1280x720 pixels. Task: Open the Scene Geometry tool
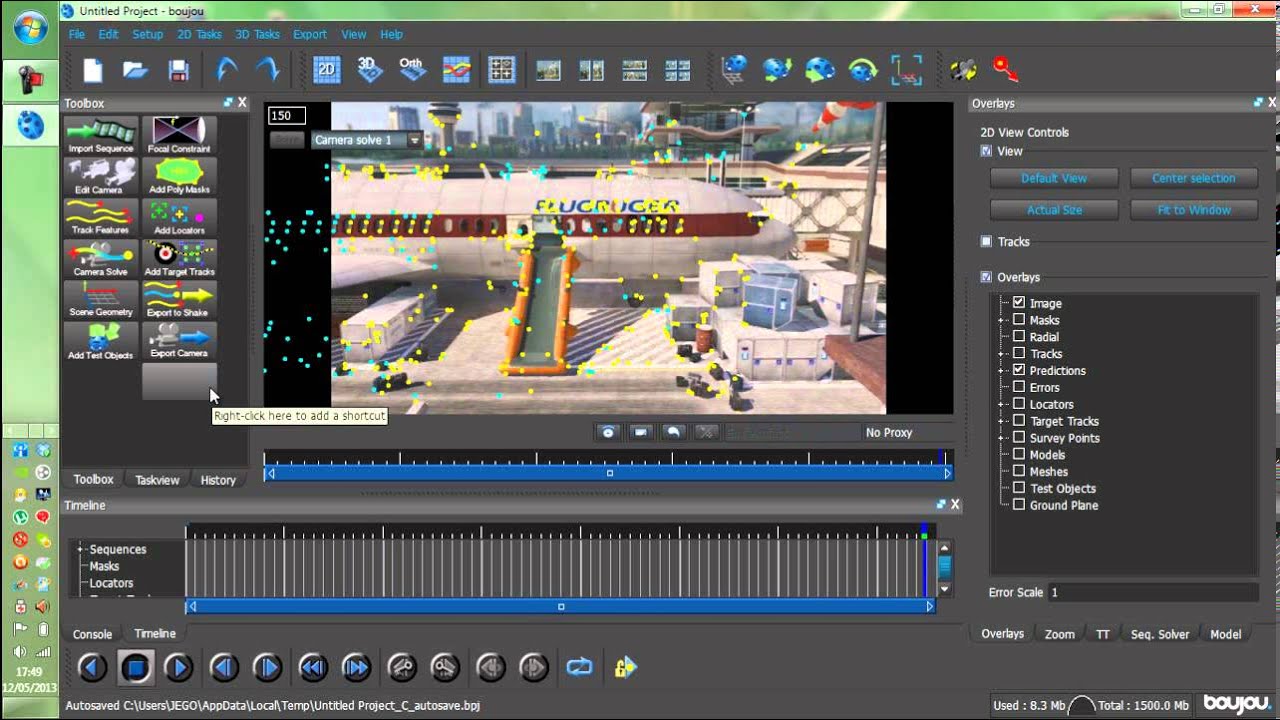coord(101,300)
